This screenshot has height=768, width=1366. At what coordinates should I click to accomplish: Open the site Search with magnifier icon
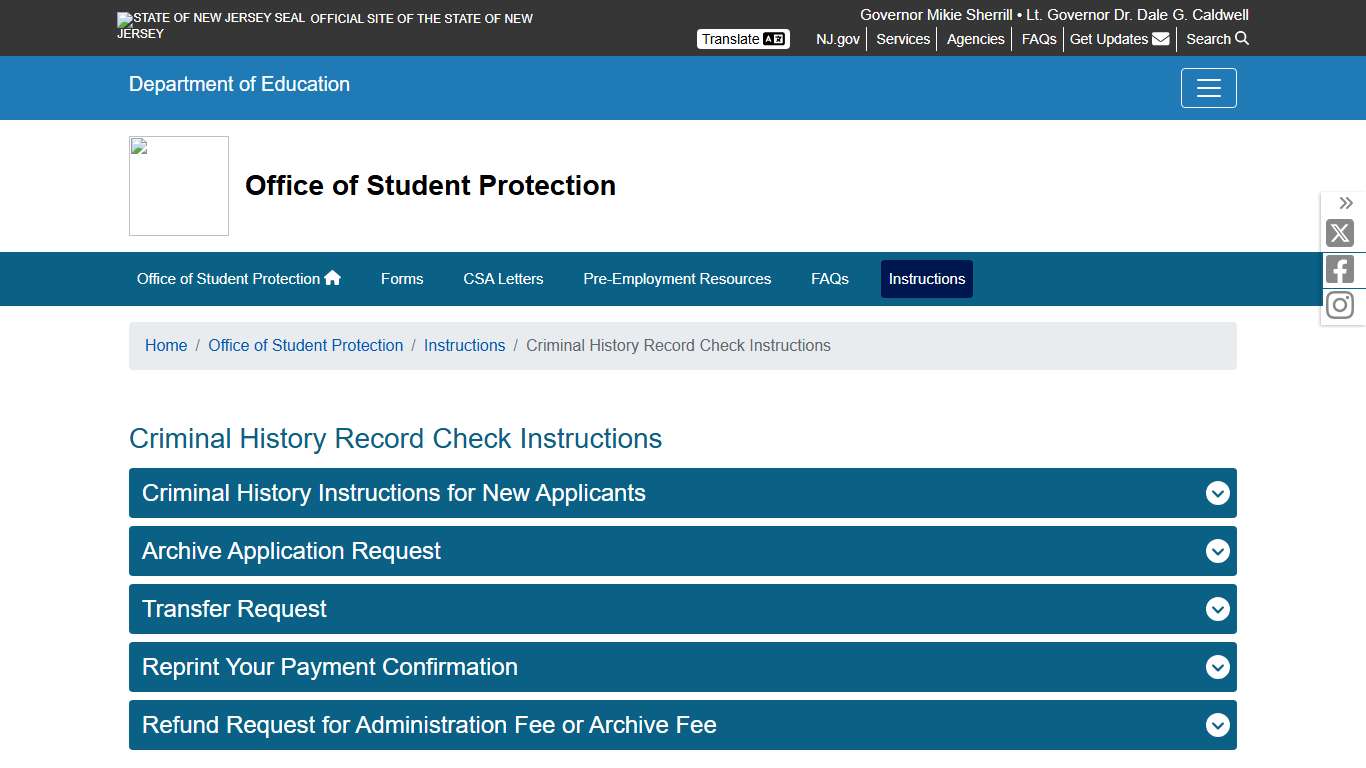[x=1216, y=39]
